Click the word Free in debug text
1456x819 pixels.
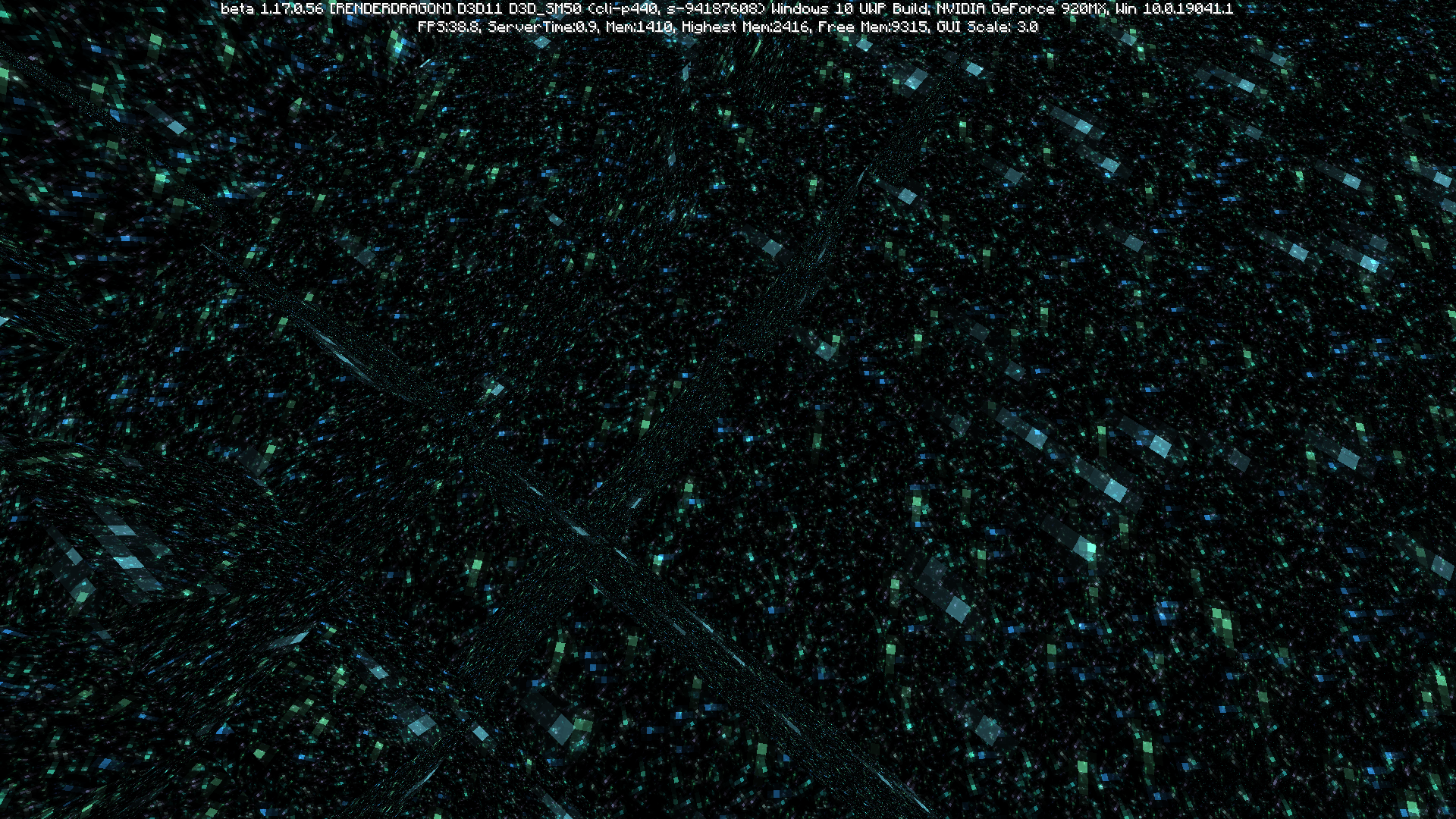point(836,27)
